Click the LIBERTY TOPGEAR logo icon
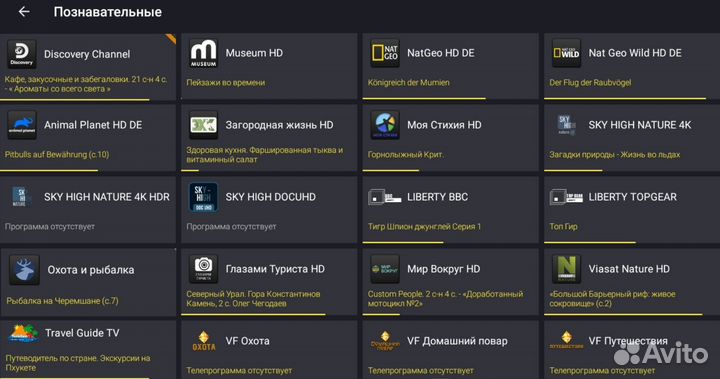The height and width of the screenshot is (379, 720). tap(566, 198)
